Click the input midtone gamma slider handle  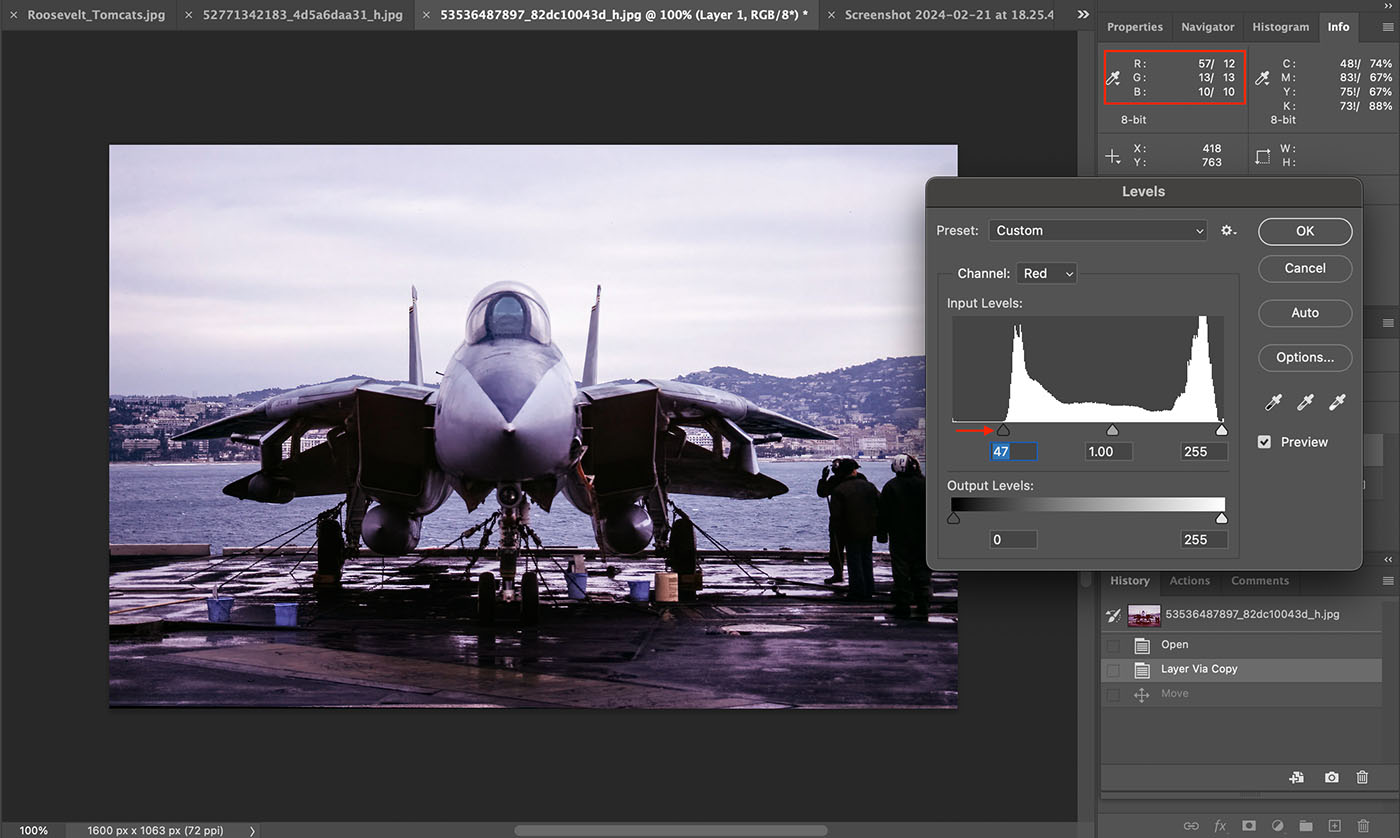tap(1112, 430)
